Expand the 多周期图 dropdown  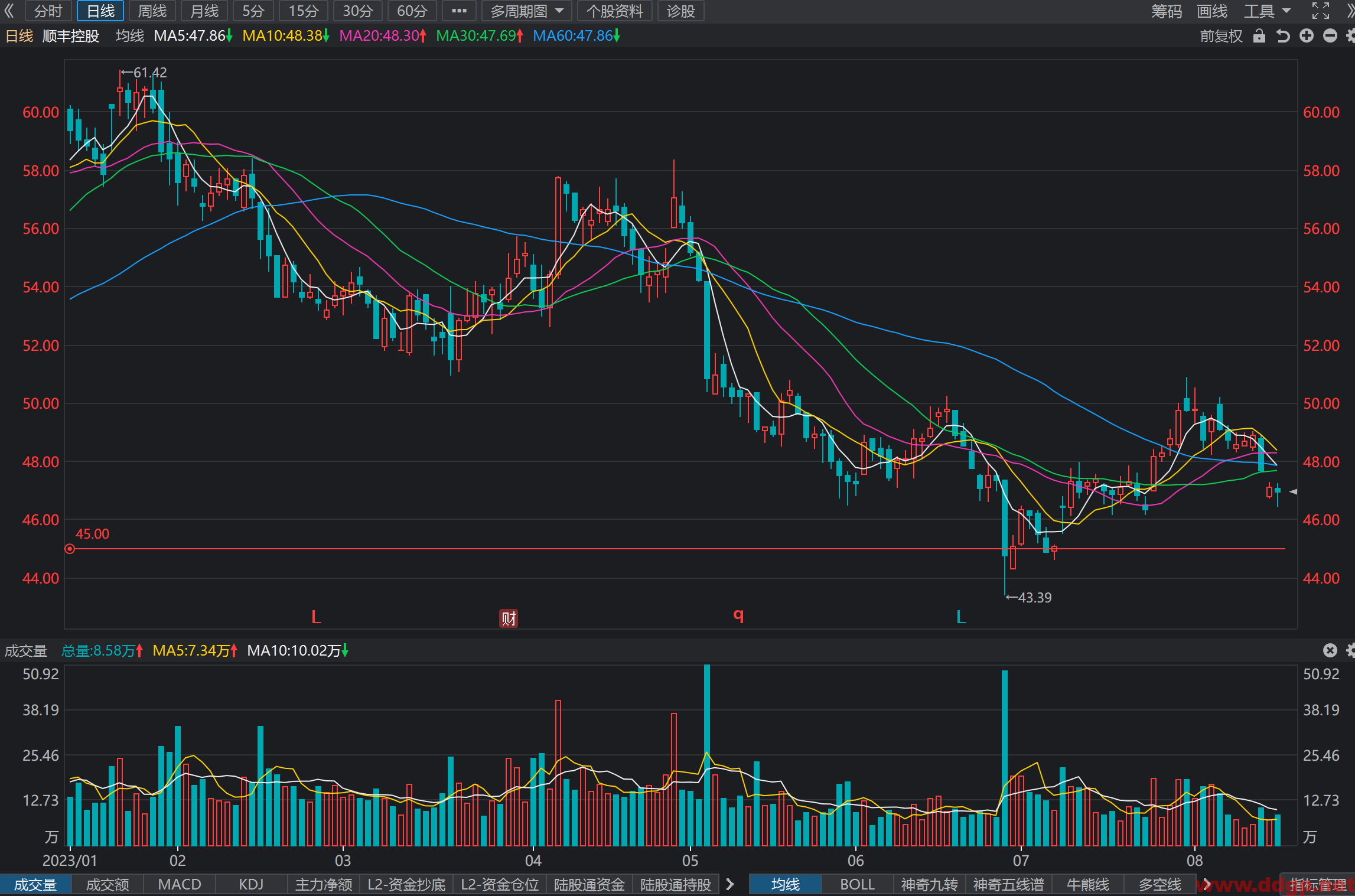tap(527, 11)
